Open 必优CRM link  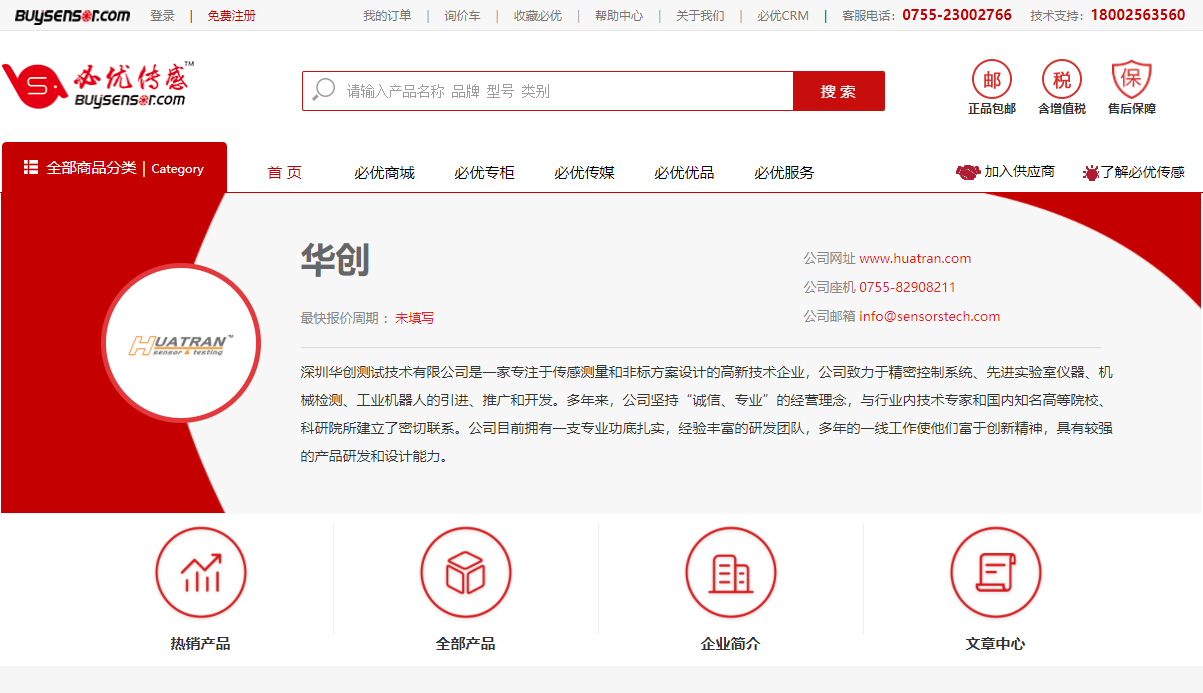click(783, 15)
